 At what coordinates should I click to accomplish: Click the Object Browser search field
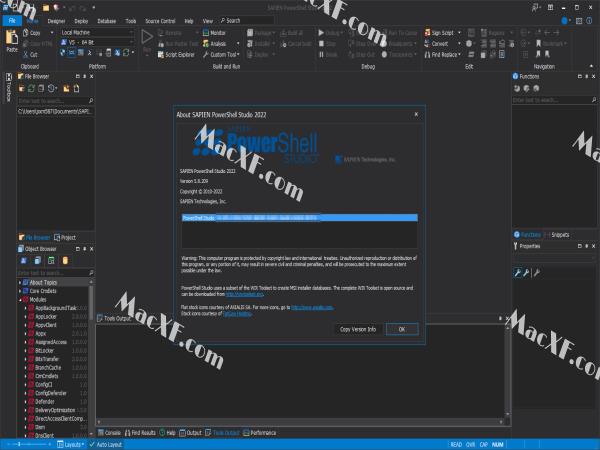point(55,273)
